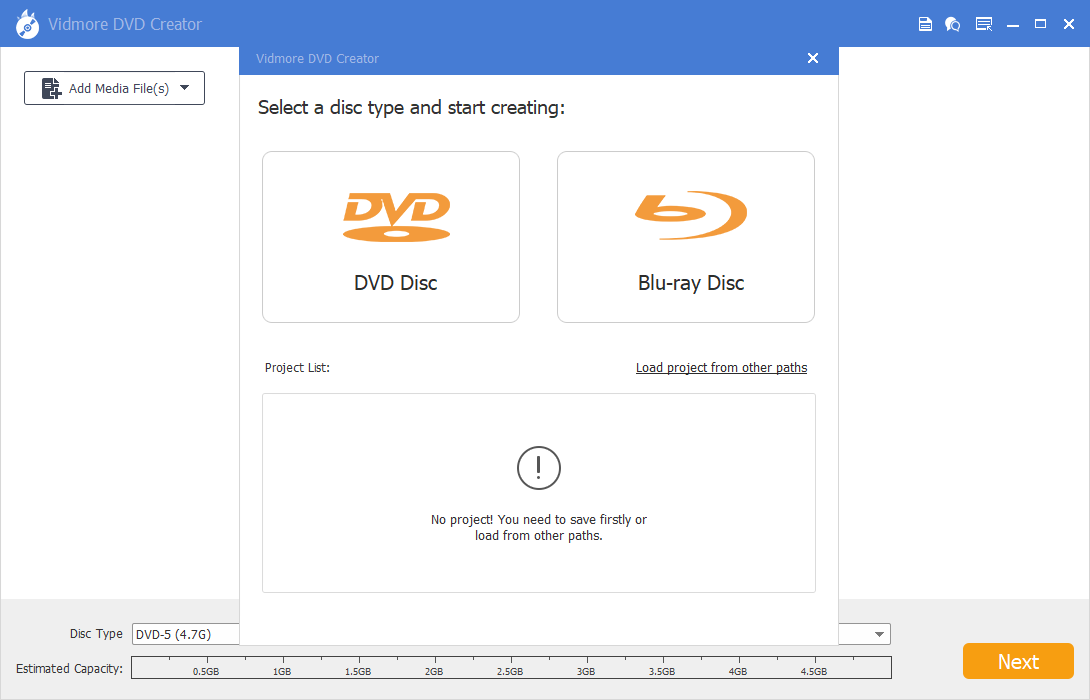Viewport: 1090px width, 700px height.
Task: Close the disc type dialog
Action: coord(813,58)
